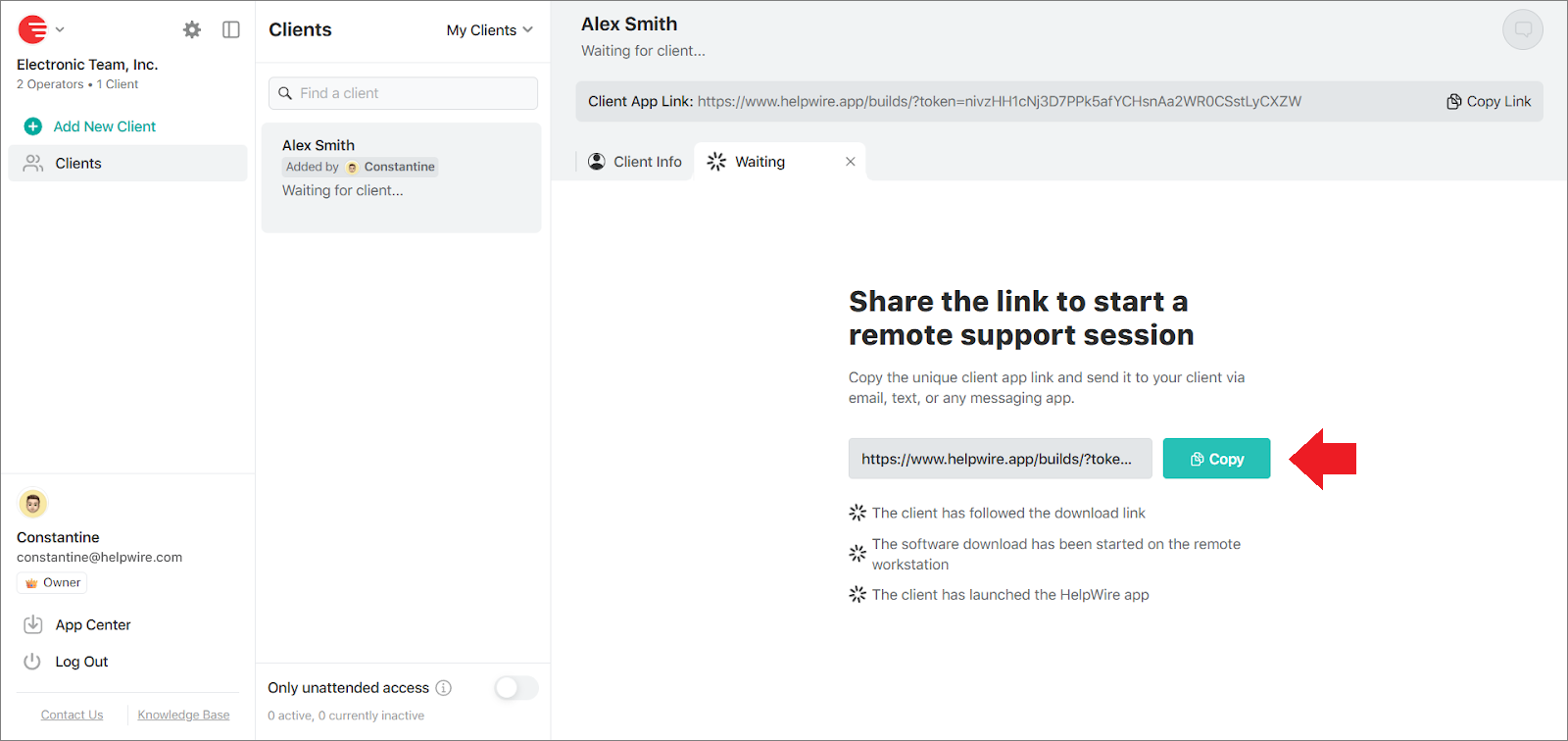Click the Clients people icon
This screenshot has height=741, width=1568.
(x=33, y=164)
